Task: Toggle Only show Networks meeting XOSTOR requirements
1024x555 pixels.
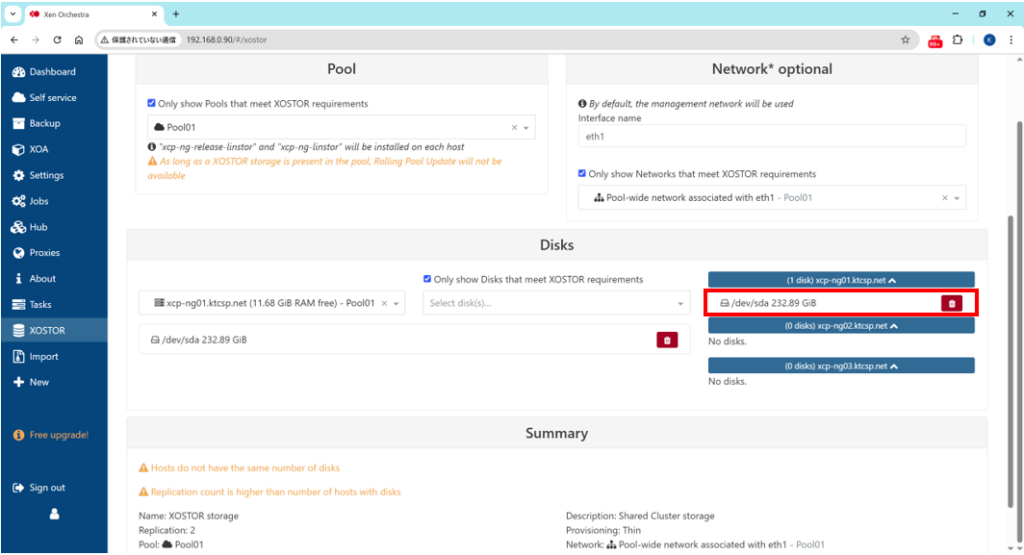Action: [583, 174]
